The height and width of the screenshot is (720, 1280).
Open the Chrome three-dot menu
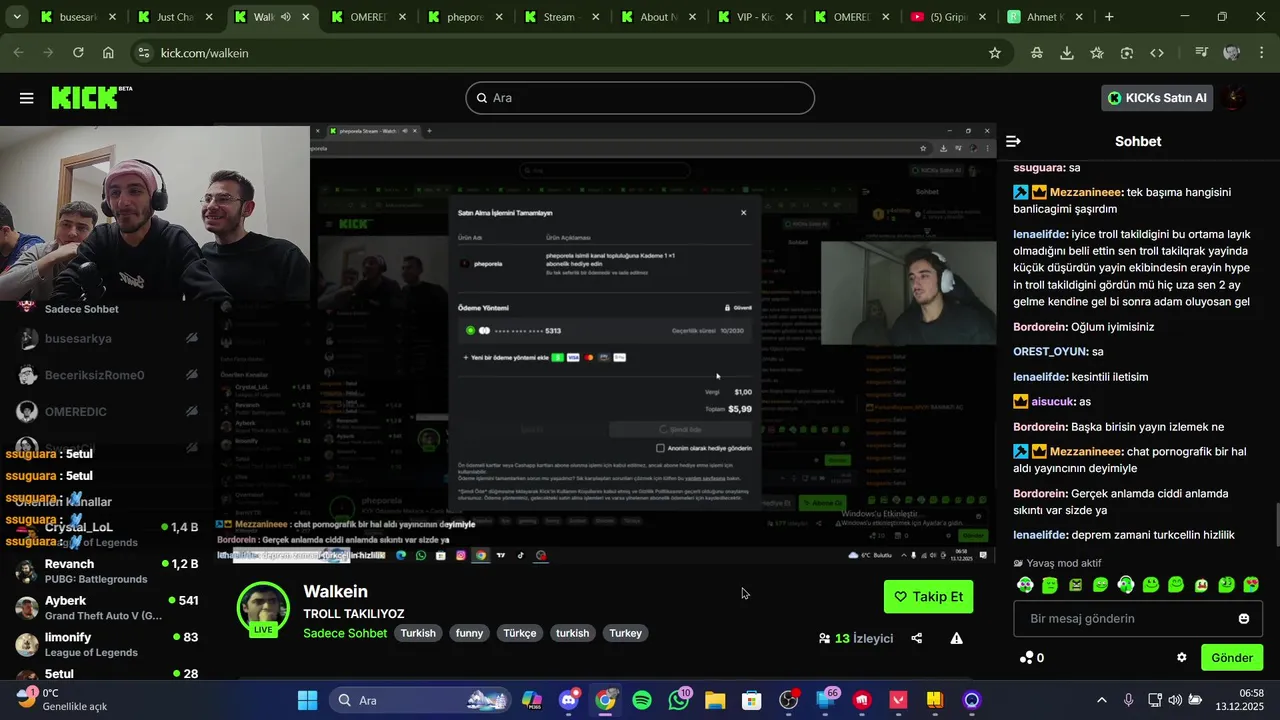click(1261, 53)
